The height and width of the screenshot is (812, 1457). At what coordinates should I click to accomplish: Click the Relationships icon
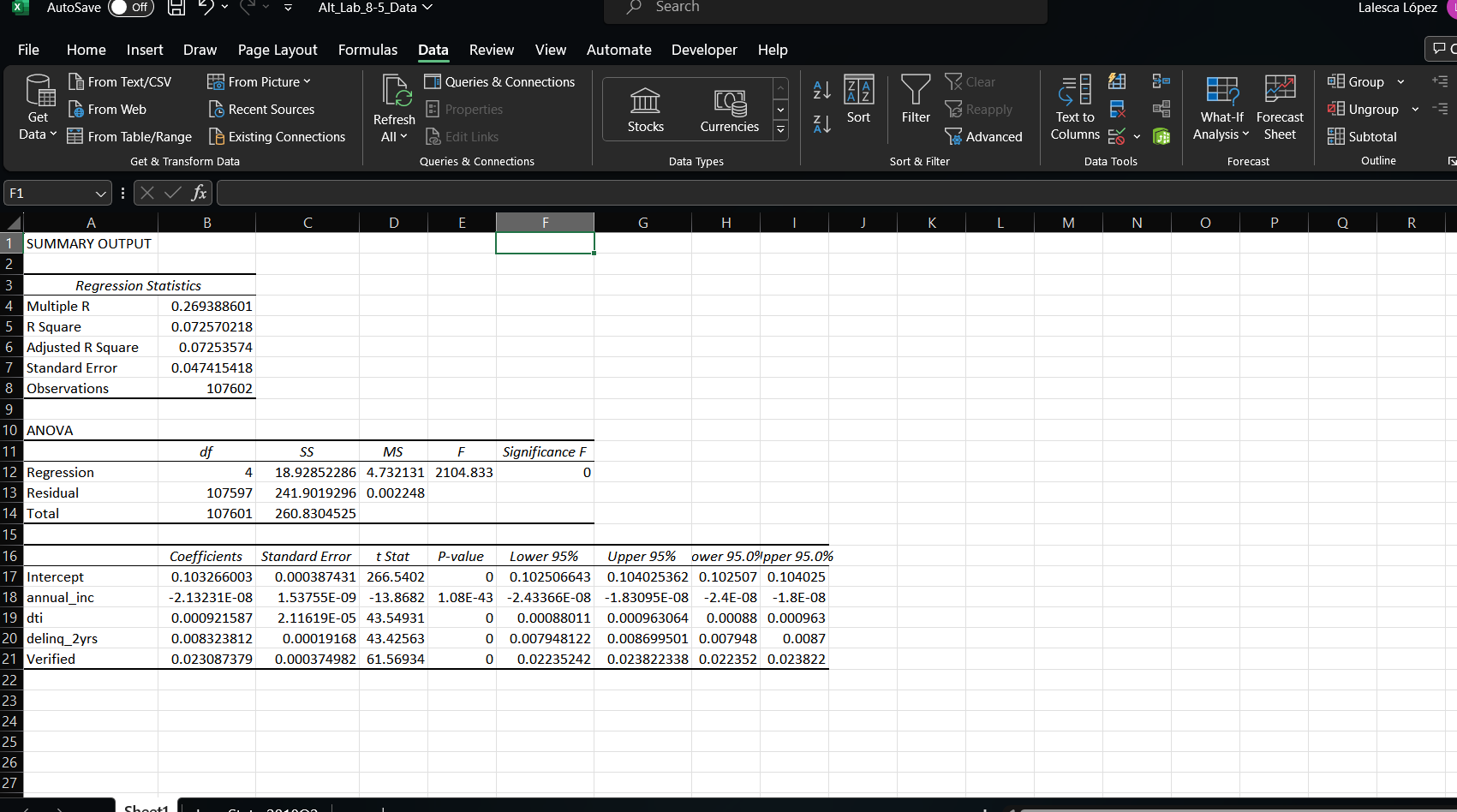[1161, 109]
